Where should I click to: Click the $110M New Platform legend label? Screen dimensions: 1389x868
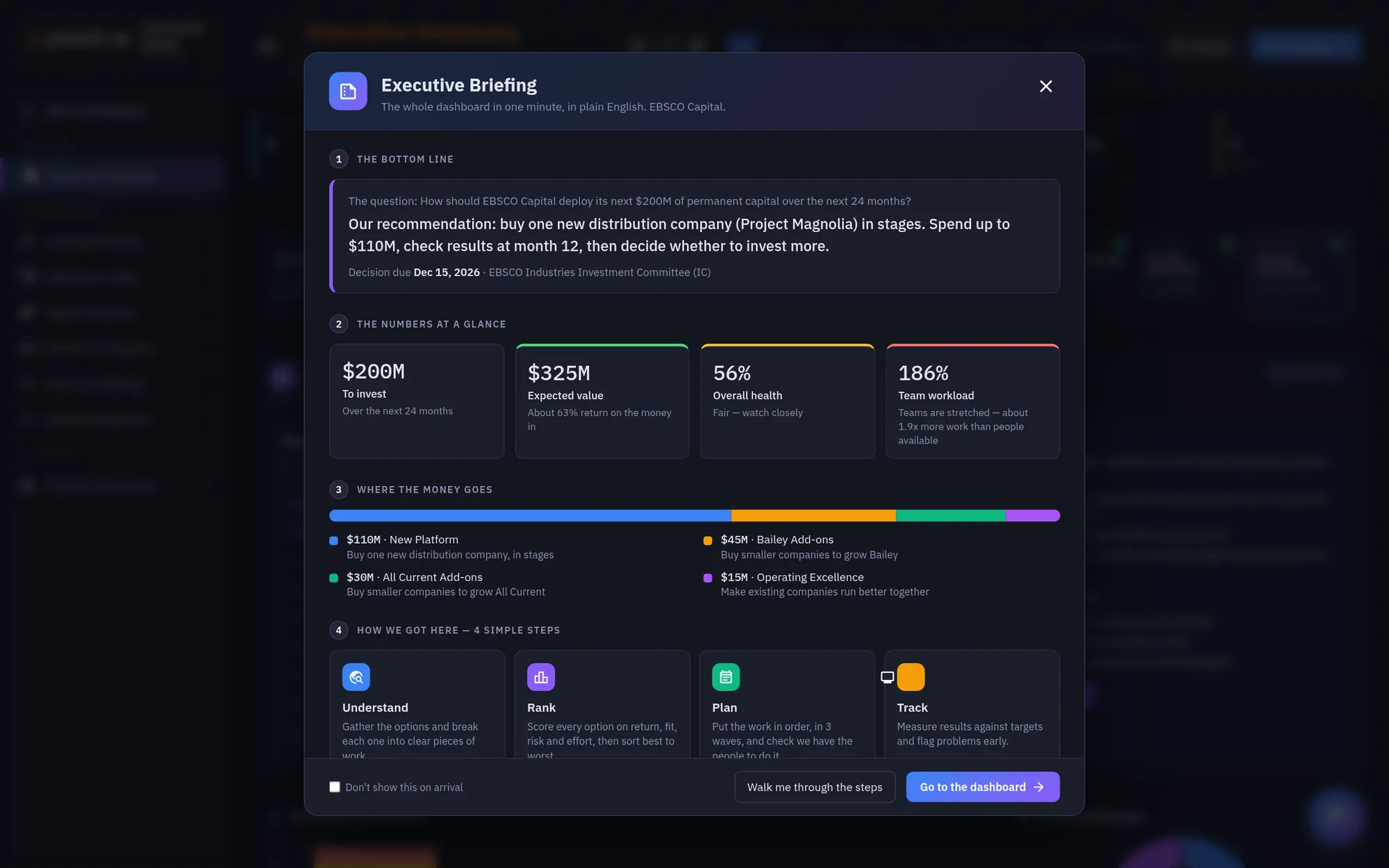(402, 540)
